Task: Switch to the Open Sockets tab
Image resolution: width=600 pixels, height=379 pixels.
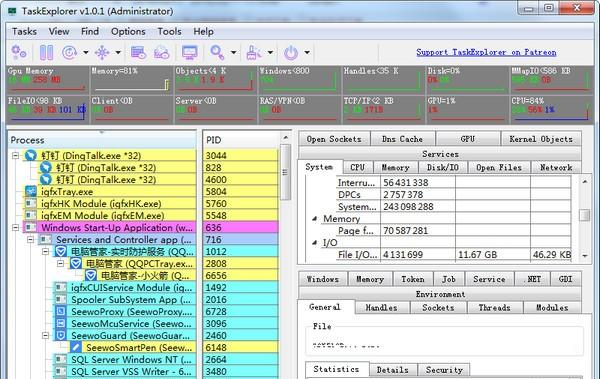Action: (334, 139)
